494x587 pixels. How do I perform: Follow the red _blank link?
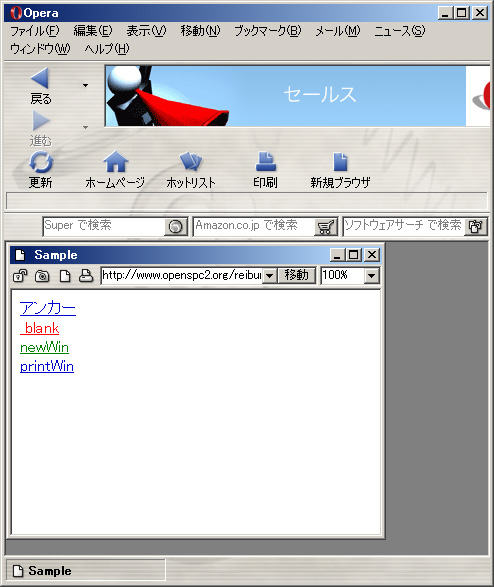(40, 328)
